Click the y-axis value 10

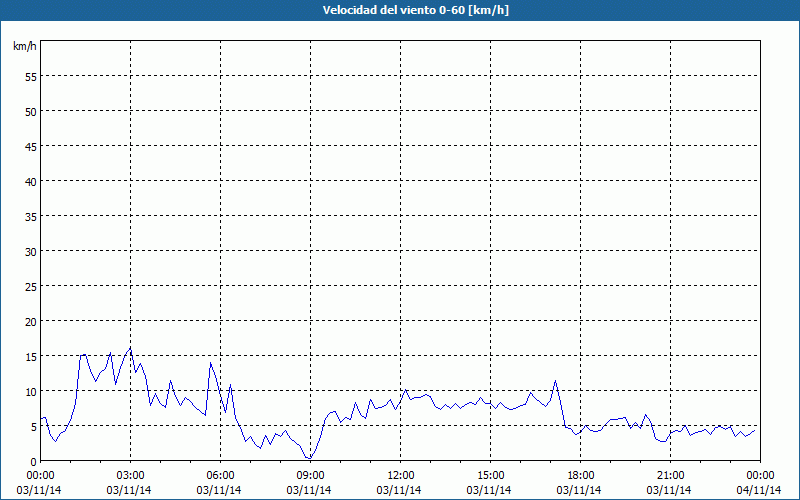(x=31, y=391)
